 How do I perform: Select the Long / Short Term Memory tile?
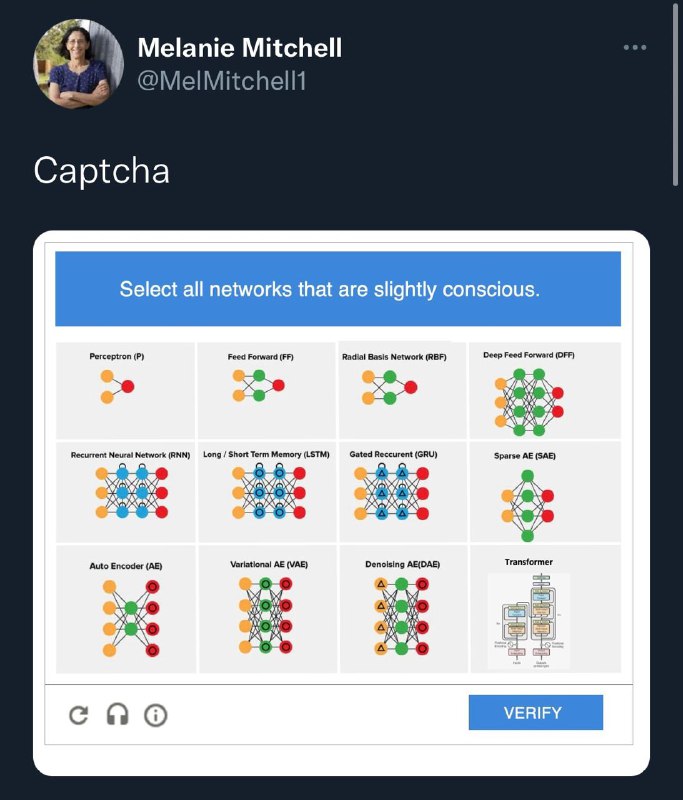click(x=267, y=492)
